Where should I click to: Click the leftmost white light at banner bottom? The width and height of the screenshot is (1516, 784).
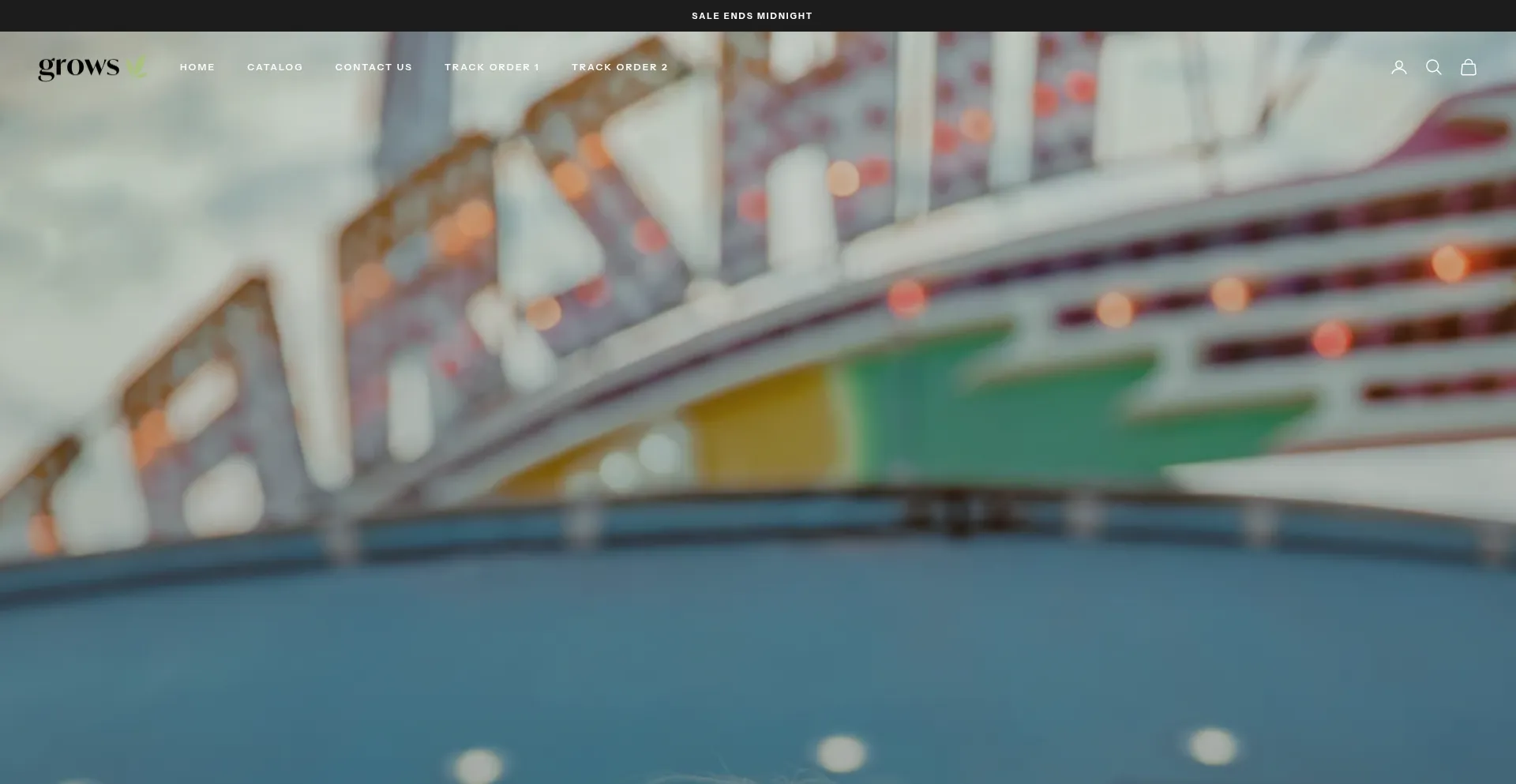(478, 764)
